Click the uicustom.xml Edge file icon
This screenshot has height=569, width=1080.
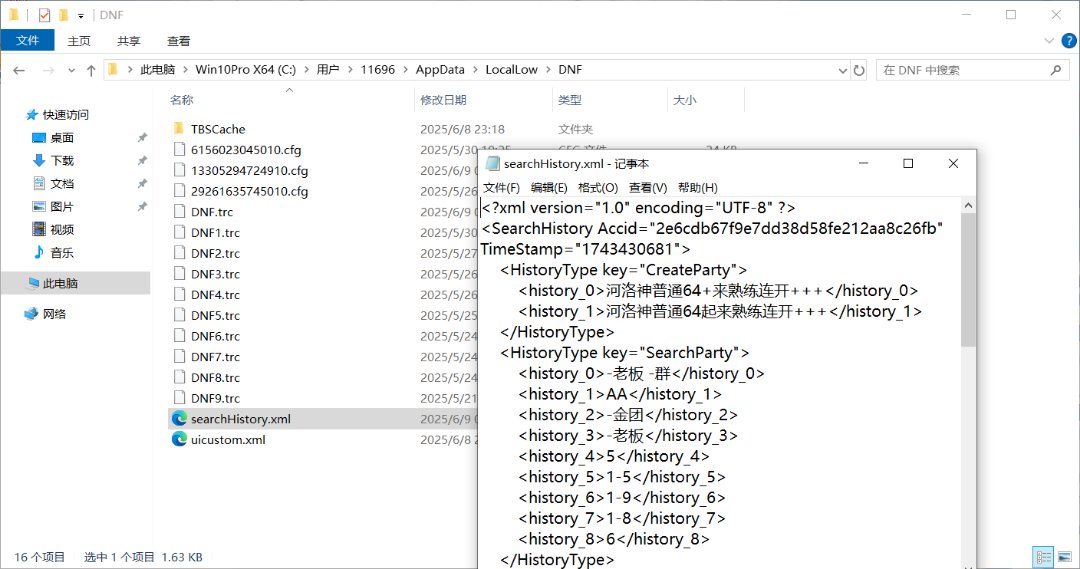[179, 439]
